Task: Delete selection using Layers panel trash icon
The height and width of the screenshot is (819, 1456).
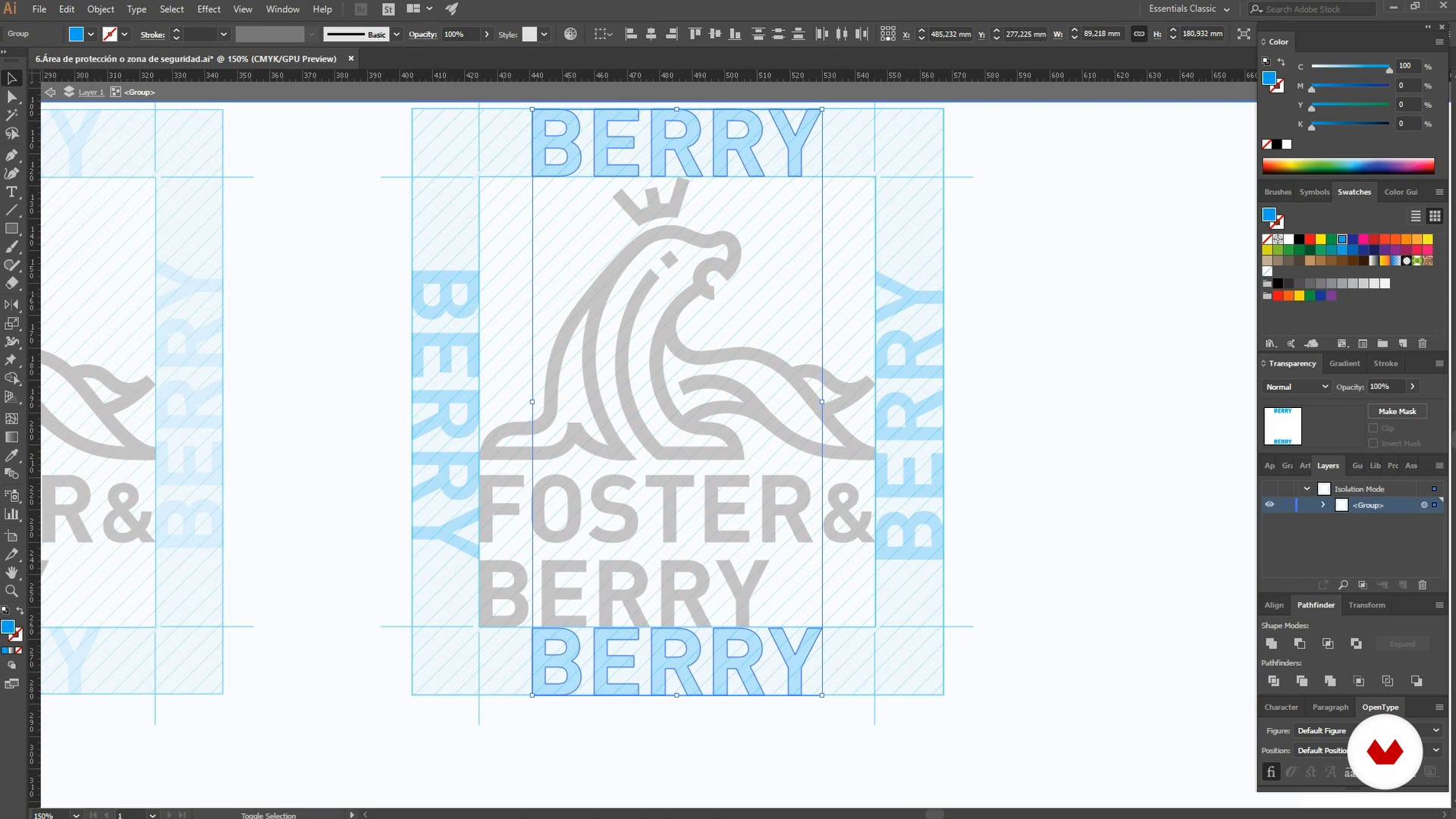Action: pos(1423,585)
